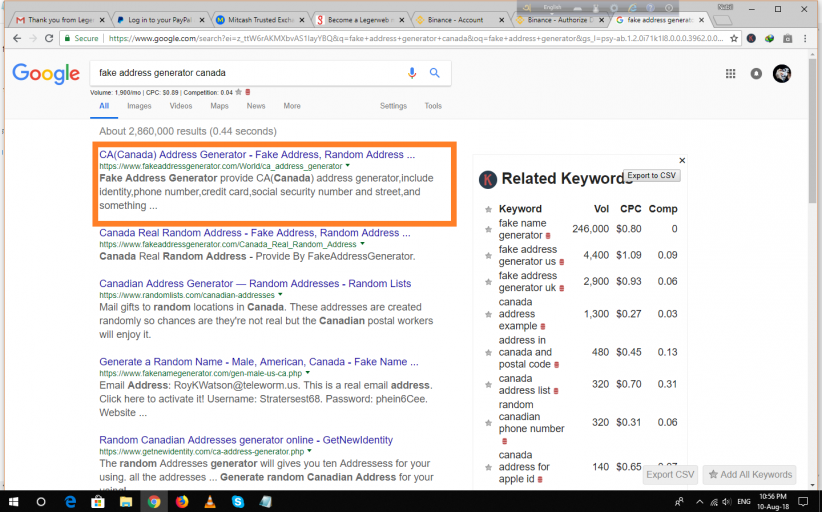822x512 pixels.
Task: Open 'Canadian Address Generator — Random Addresses' result
Action: 255,284
